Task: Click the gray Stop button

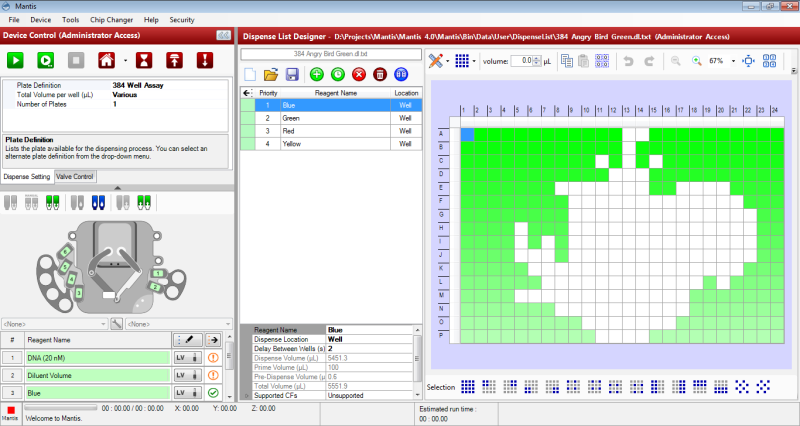Action: coord(76,60)
